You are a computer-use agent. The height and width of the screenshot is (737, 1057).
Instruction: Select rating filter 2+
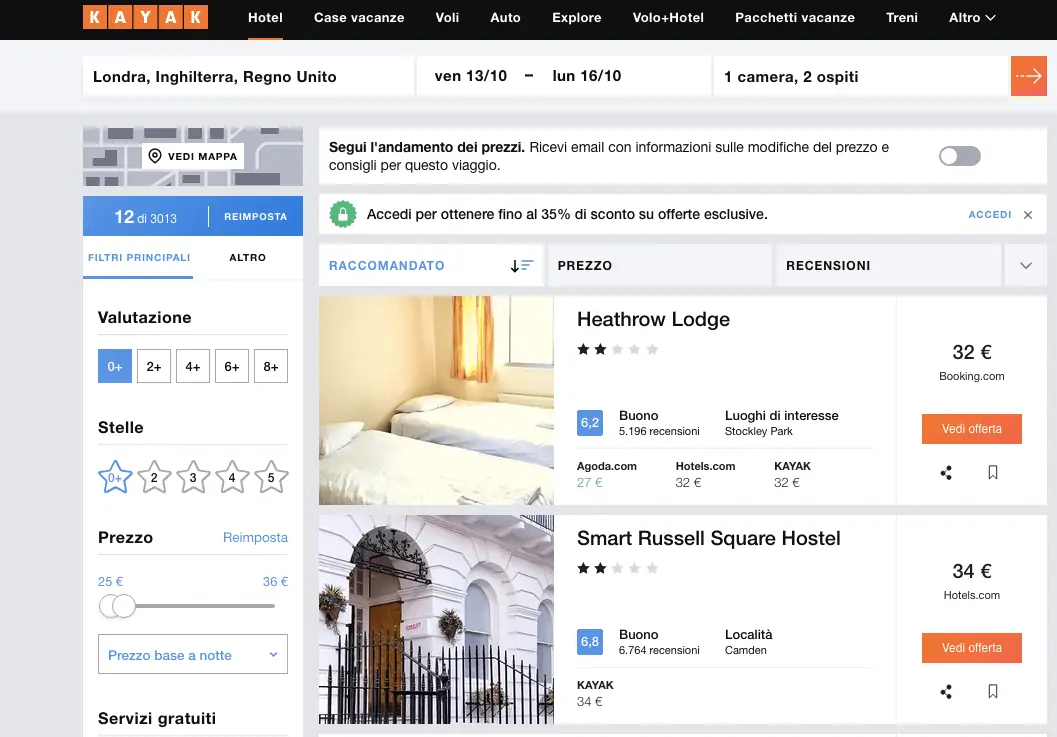(x=154, y=366)
